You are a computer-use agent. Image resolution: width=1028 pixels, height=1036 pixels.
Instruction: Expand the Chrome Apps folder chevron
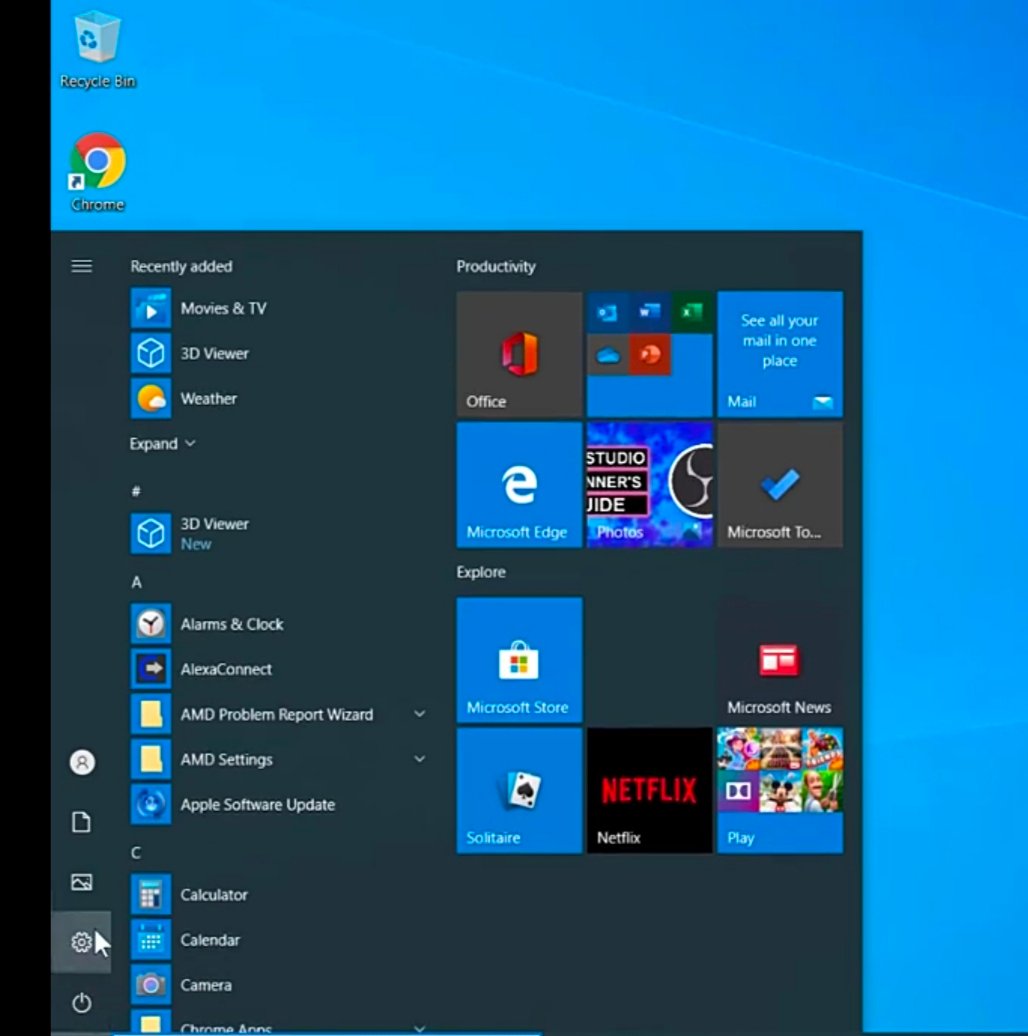point(420,1028)
